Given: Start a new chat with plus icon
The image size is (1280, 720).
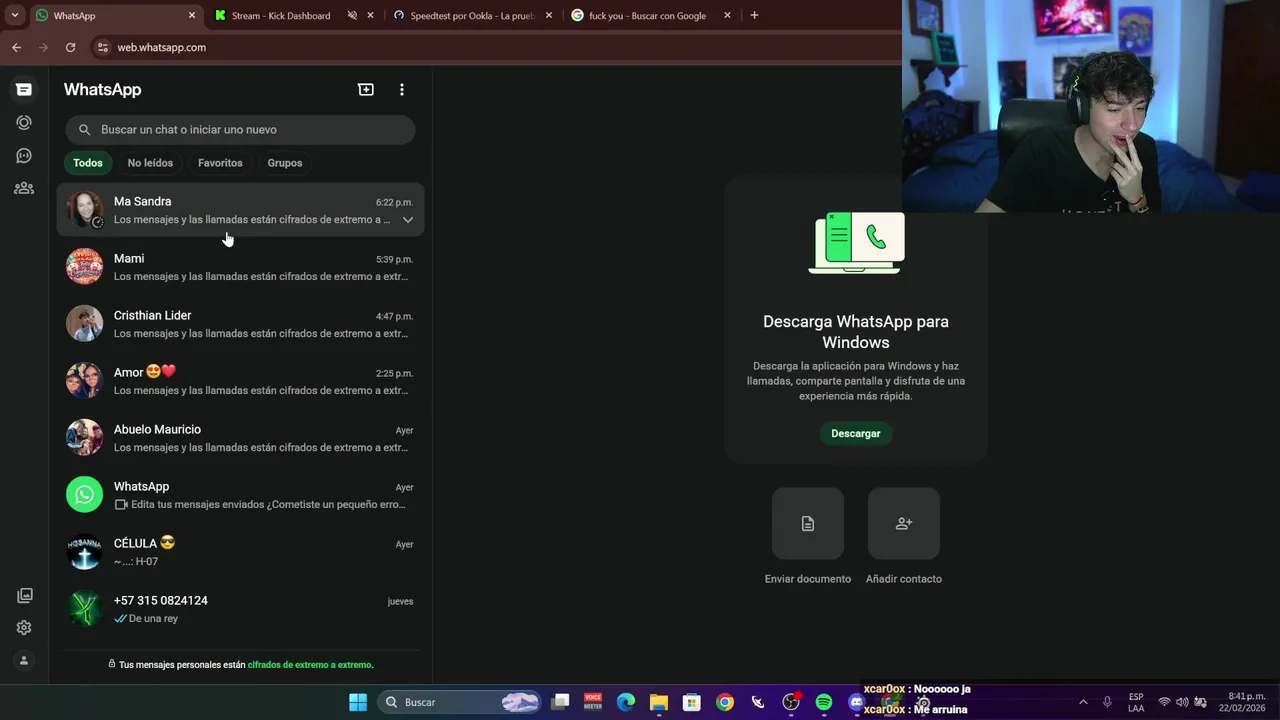Looking at the screenshot, I should pos(366,89).
